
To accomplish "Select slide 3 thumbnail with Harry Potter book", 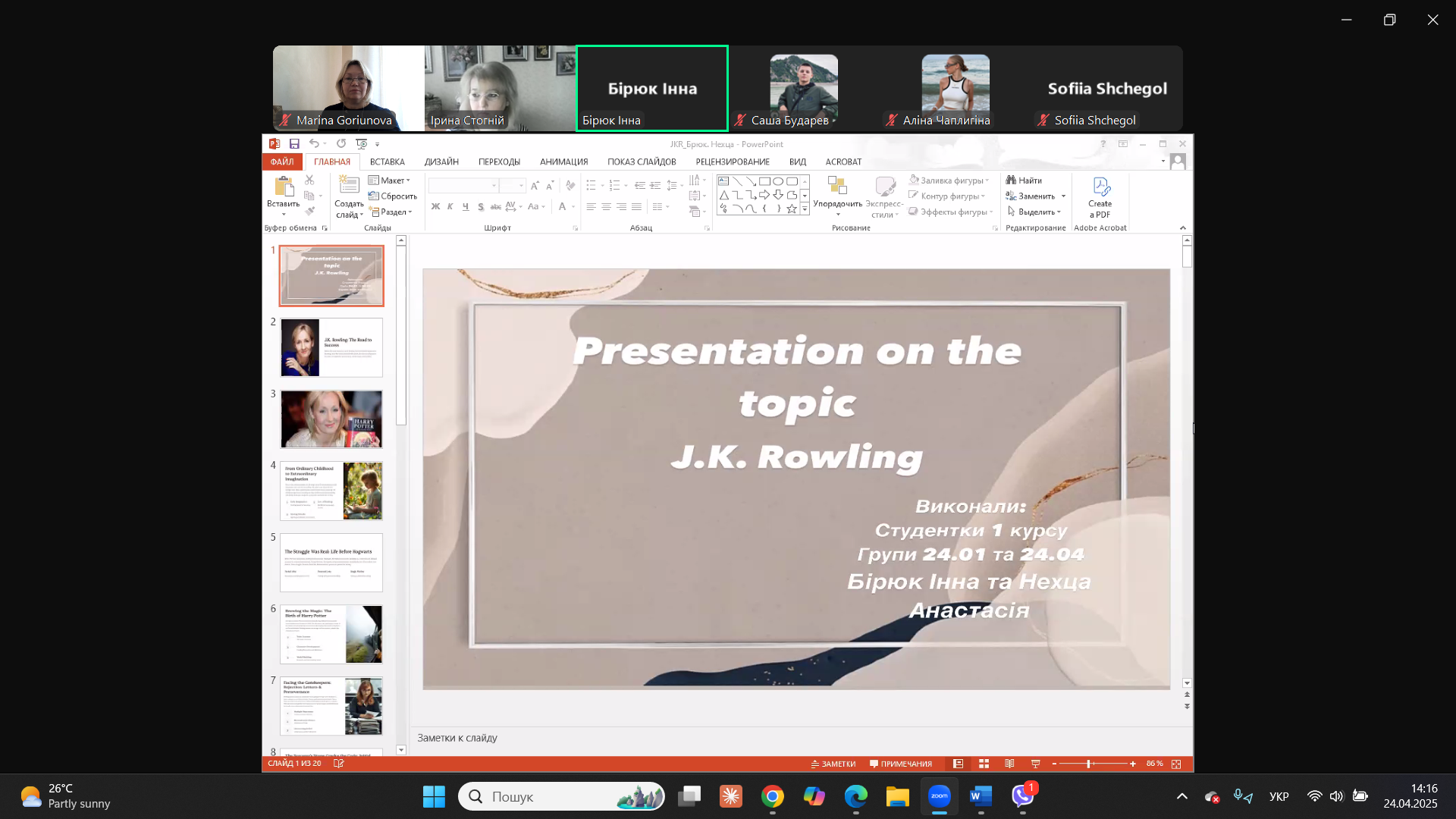I will pos(331,419).
